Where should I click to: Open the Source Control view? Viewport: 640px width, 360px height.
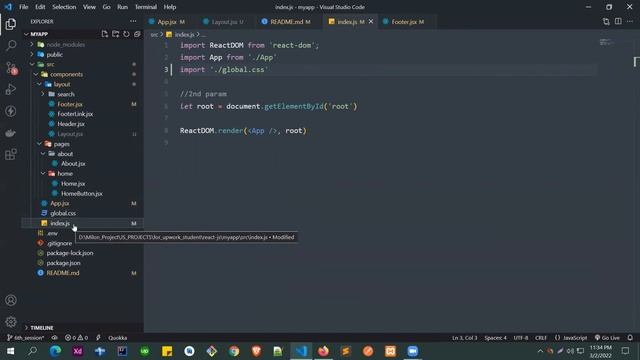click(11, 68)
